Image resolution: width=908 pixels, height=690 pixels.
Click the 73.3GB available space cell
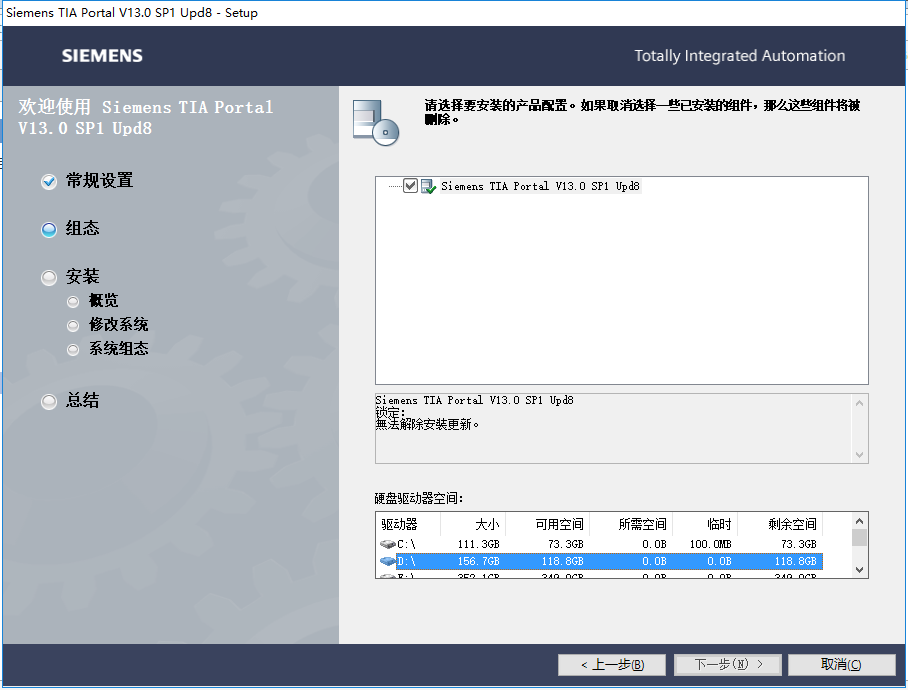point(566,544)
